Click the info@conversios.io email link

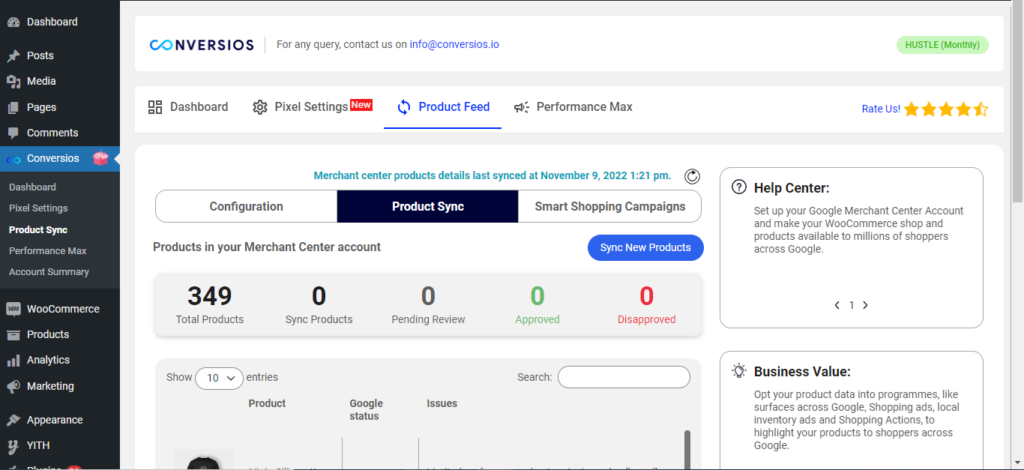(x=455, y=45)
